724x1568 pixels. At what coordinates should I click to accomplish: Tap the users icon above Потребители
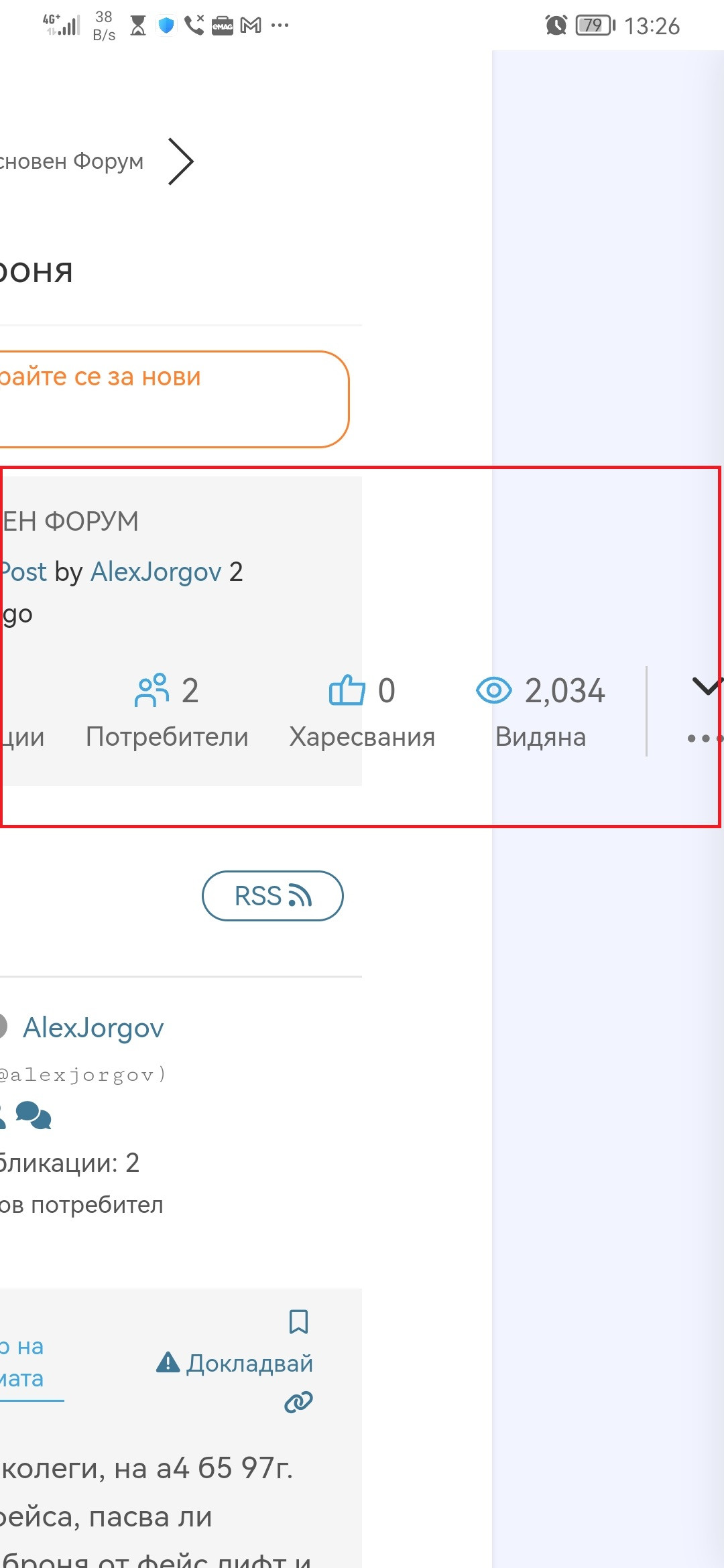click(x=152, y=690)
